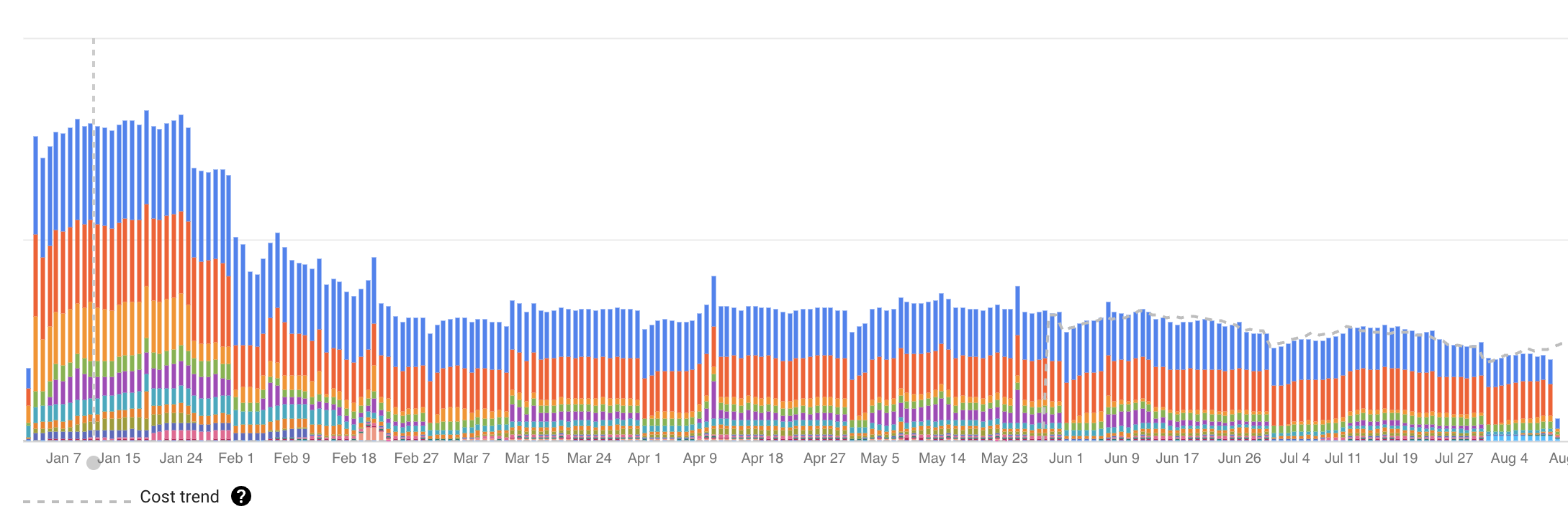The width and height of the screenshot is (1568, 514).
Task: Select the Apr 27 date label
Action: [x=824, y=458]
